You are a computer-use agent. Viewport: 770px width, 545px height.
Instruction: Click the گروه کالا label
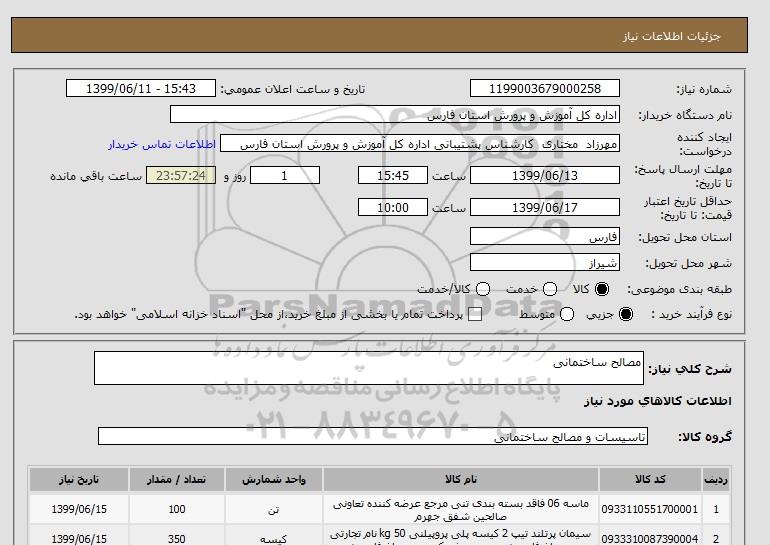click(705, 436)
